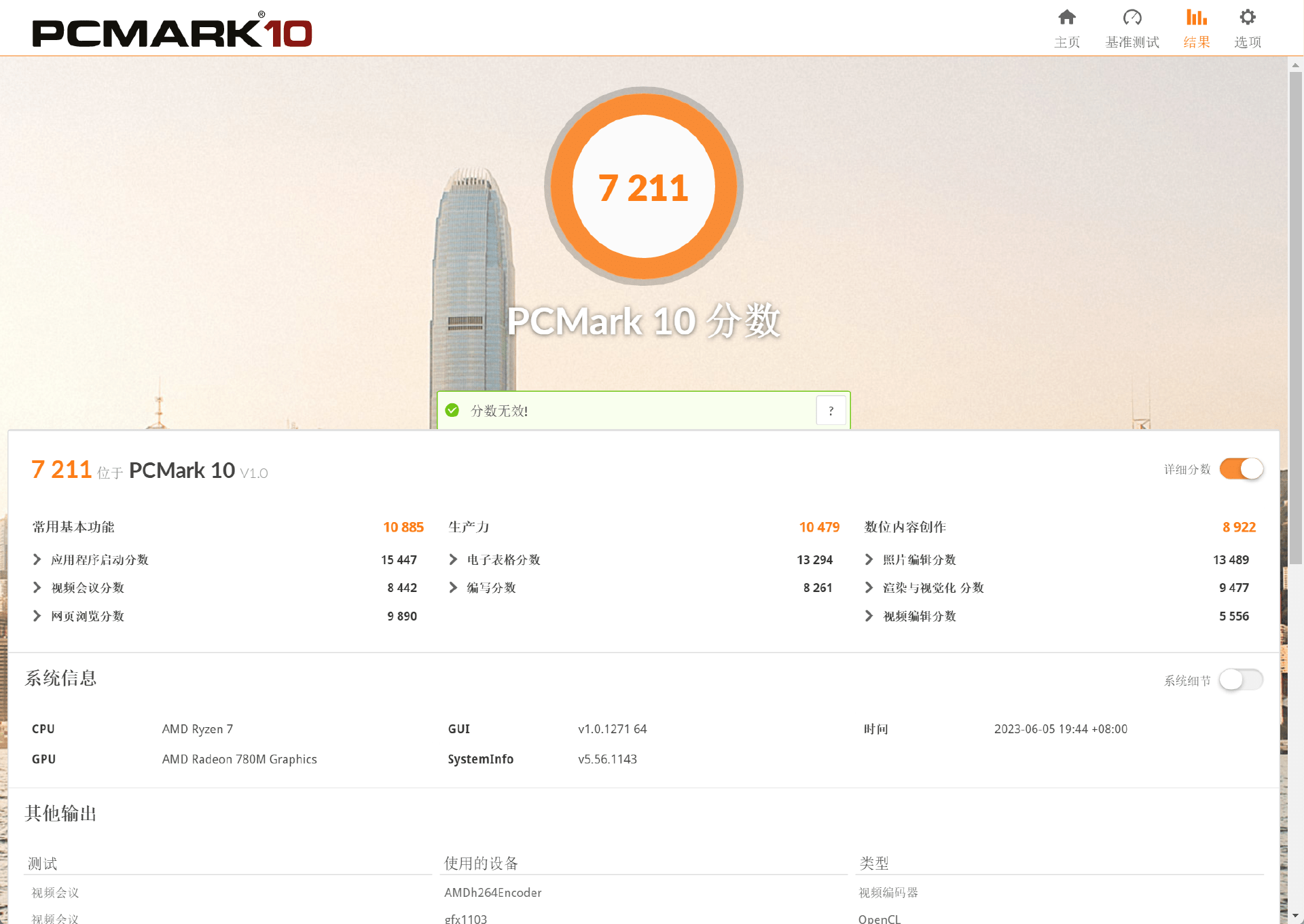Click the scrollbar down arrow
This screenshot has height=924, width=1304.
(1296, 917)
